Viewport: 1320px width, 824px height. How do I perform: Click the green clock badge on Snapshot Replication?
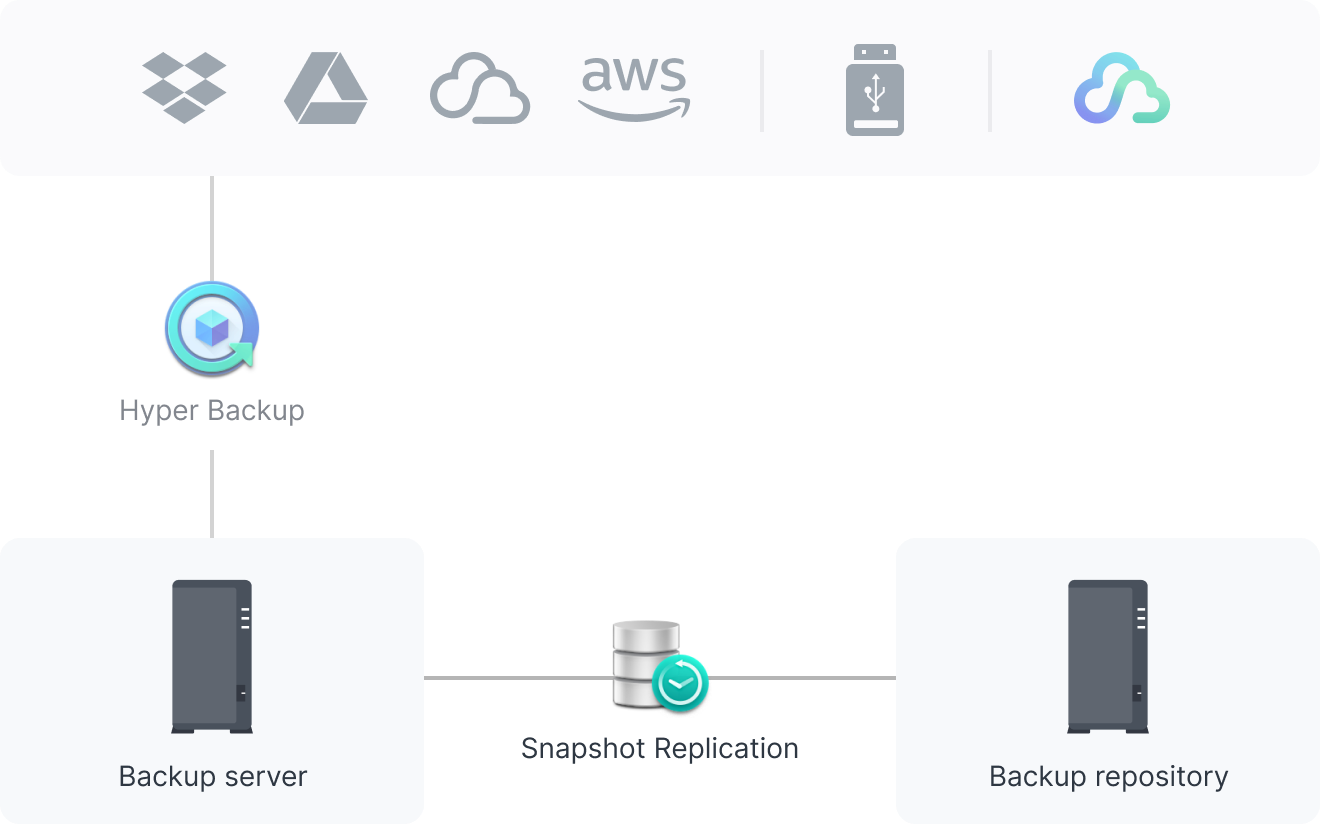coord(679,684)
